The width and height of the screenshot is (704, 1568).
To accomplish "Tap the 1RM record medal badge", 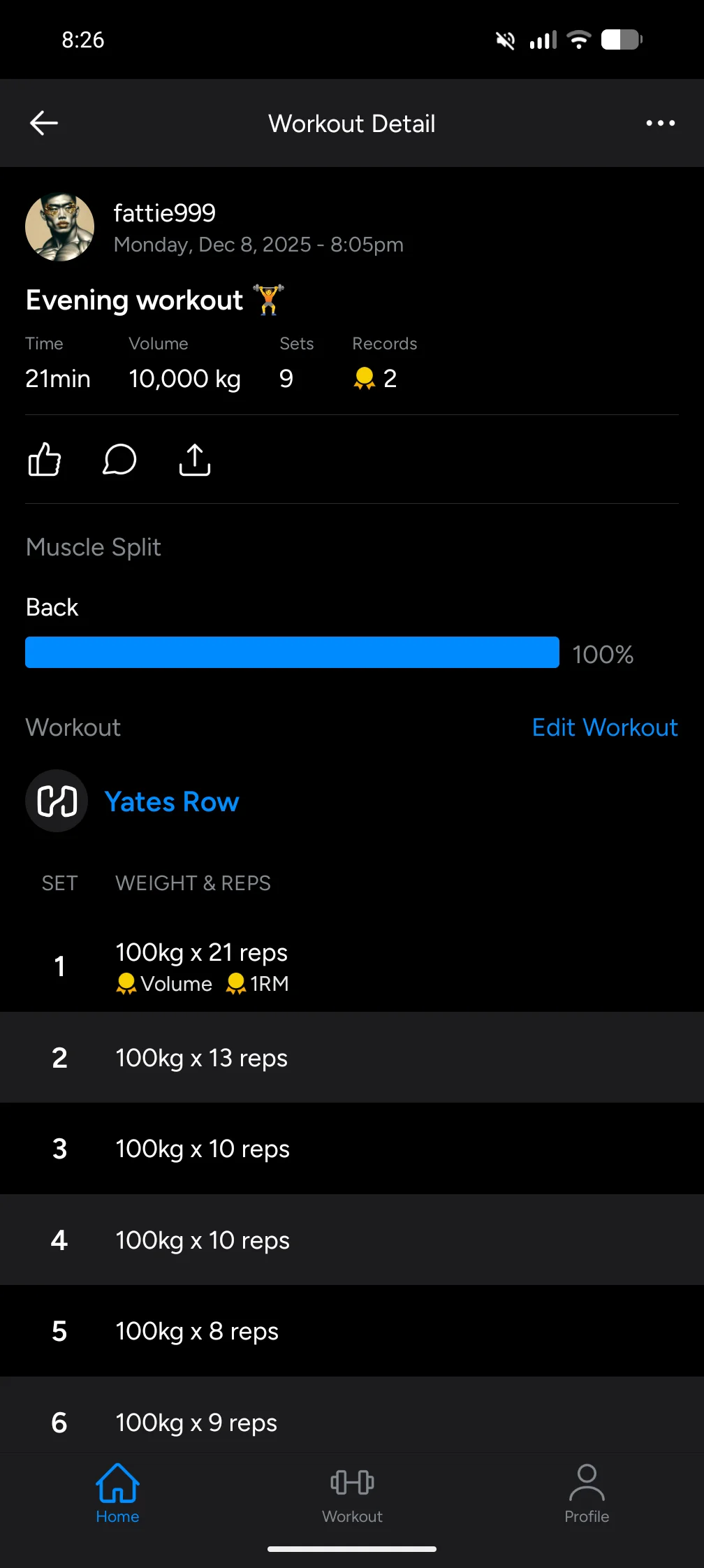I will 236,984.
